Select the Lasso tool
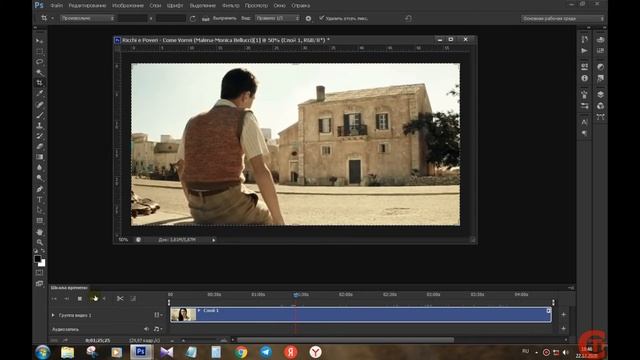Screen dimensions: 640x360 point(40,62)
